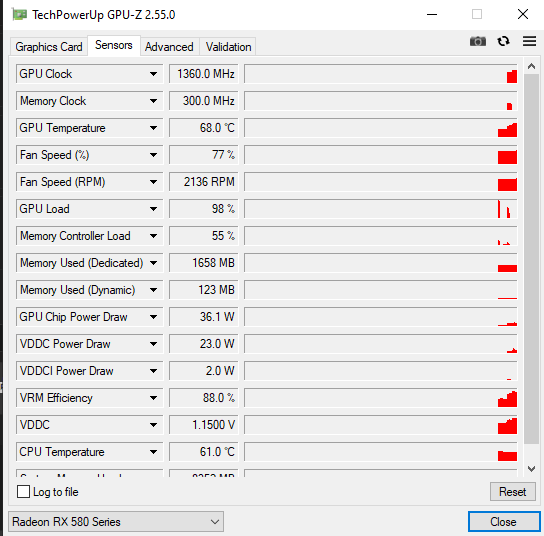The image size is (544, 536).
Task: Click scrollbar up arrow in sensor list
Action: (x=531, y=66)
